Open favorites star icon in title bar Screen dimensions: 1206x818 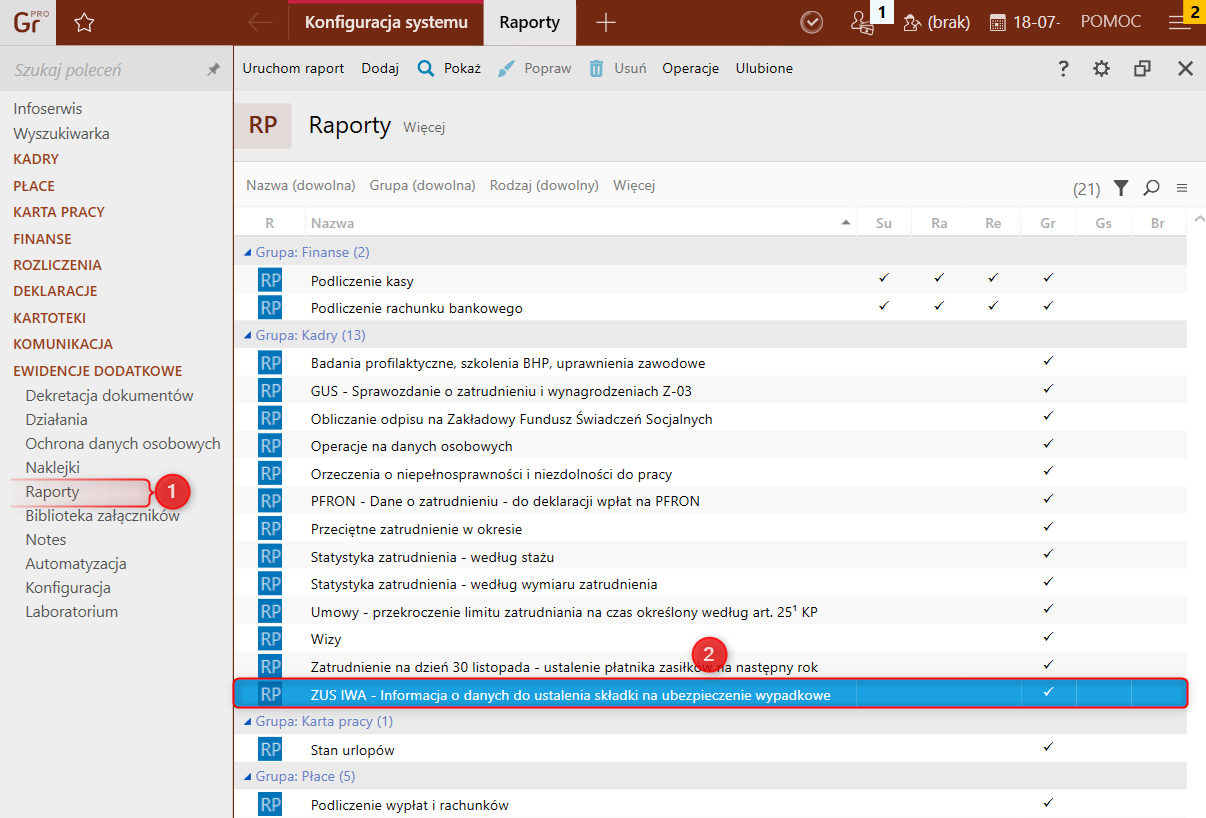click(x=84, y=22)
